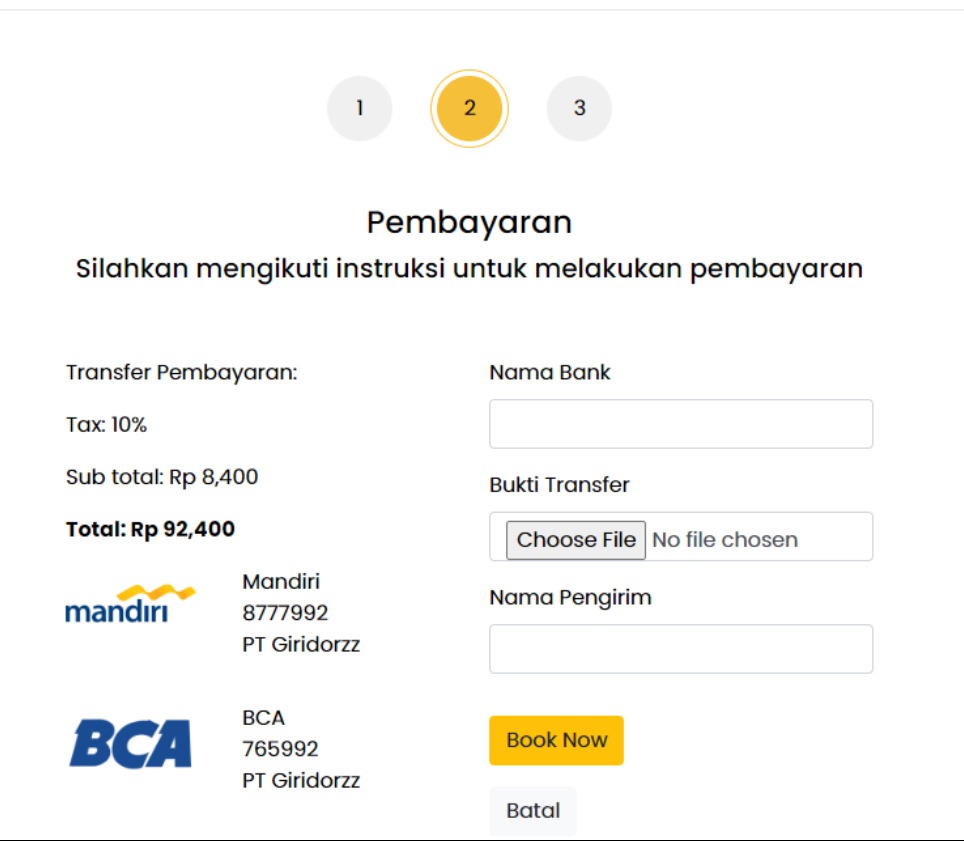Cancel the payment with the Batal button
This screenshot has height=841, width=964.
(x=533, y=810)
